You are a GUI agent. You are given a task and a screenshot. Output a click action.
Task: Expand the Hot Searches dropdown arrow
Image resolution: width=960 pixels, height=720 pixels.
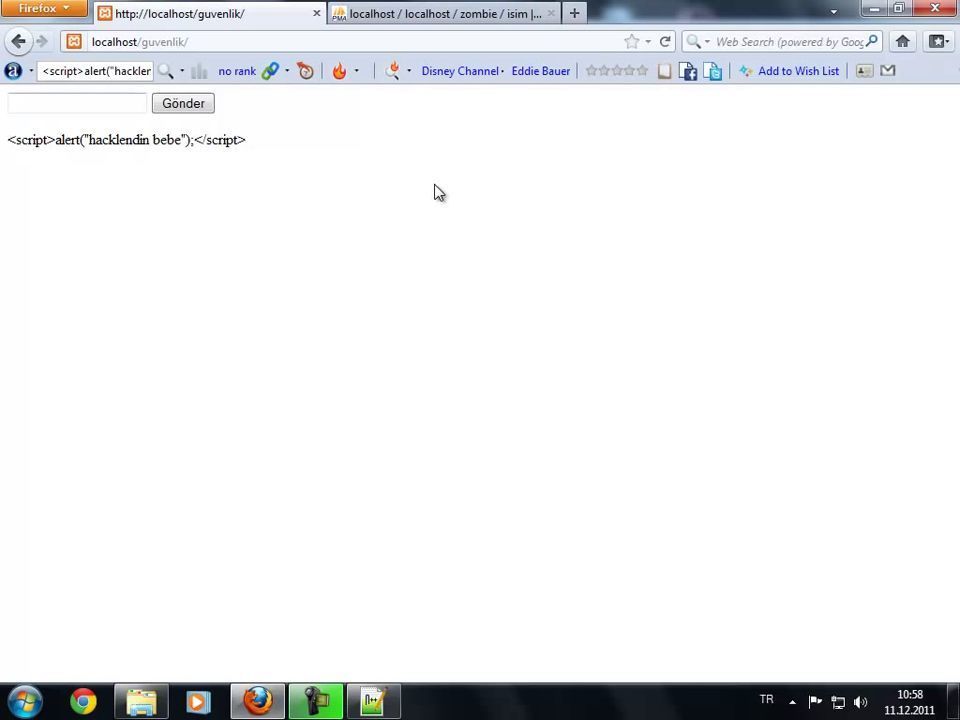click(409, 71)
